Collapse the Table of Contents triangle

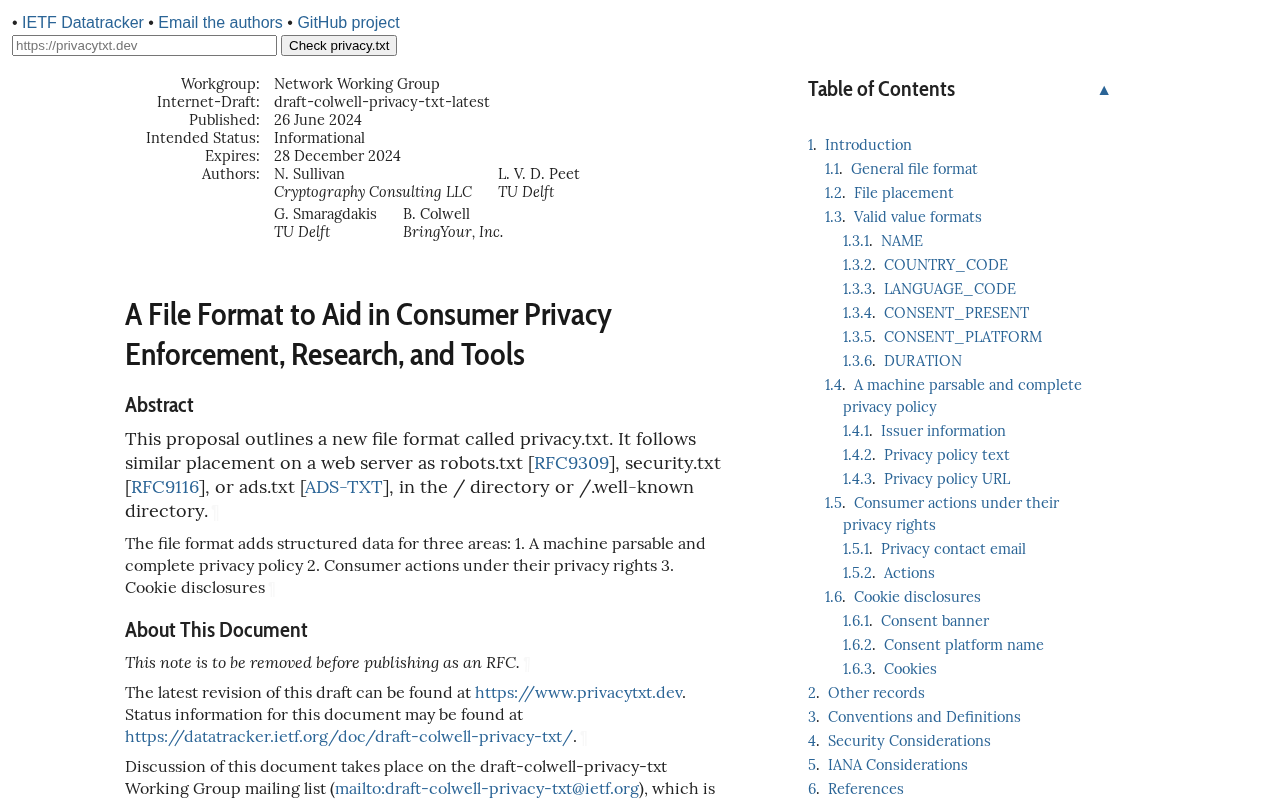click(x=1104, y=90)
